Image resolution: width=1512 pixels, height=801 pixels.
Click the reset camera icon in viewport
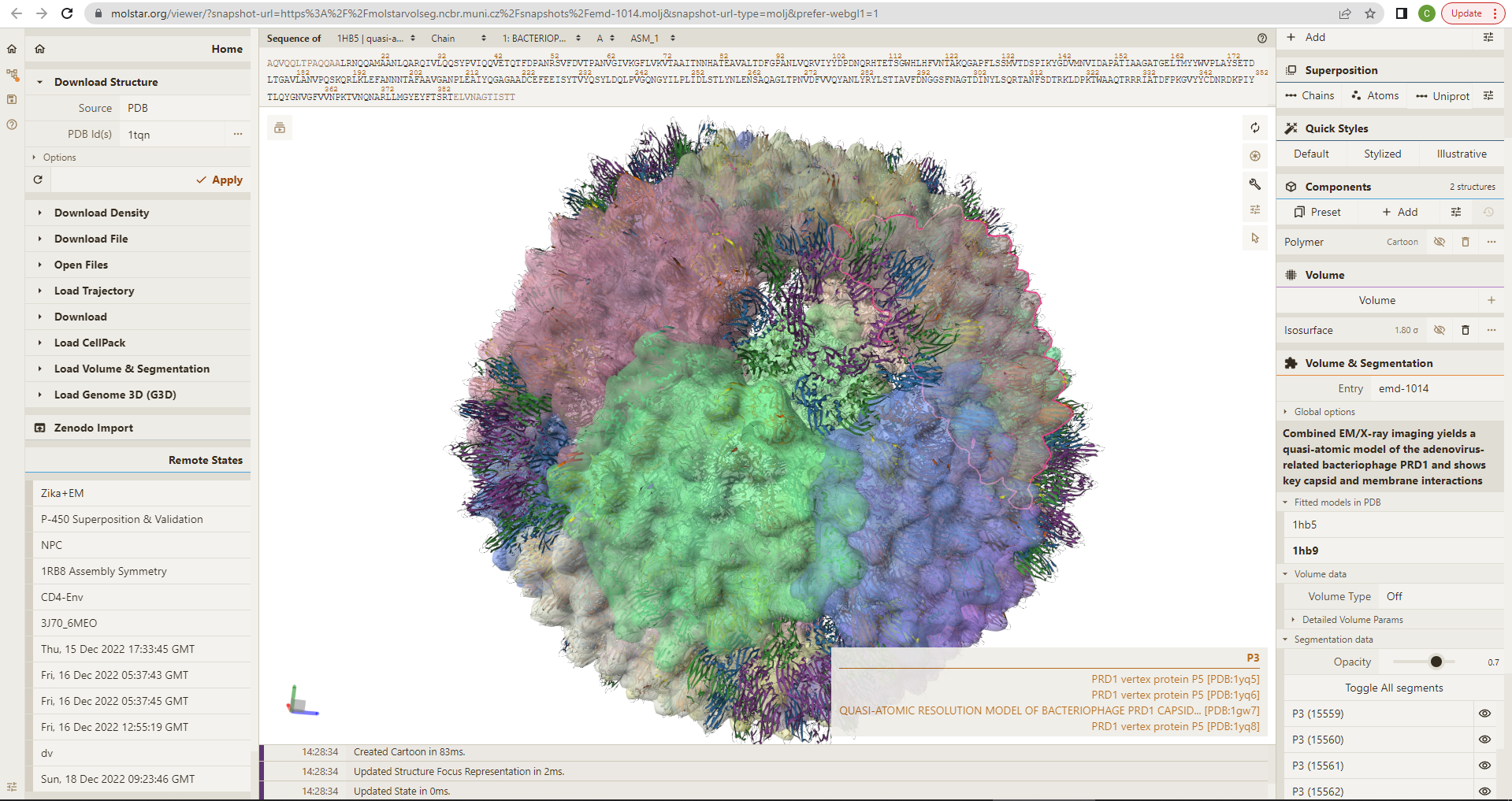[1255, 128]
